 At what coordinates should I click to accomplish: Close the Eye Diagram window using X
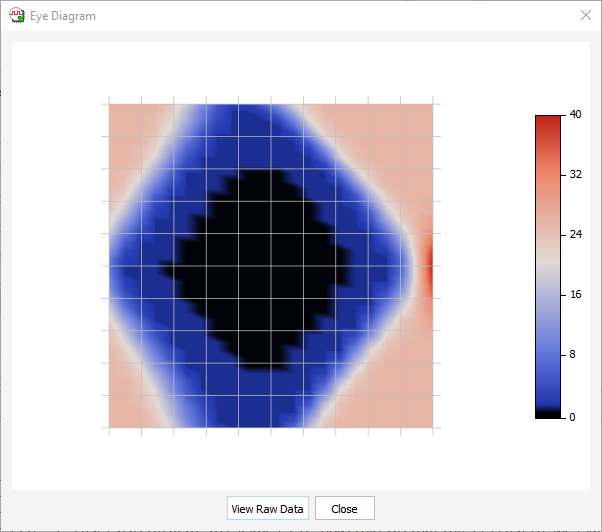tap(586, 16)
